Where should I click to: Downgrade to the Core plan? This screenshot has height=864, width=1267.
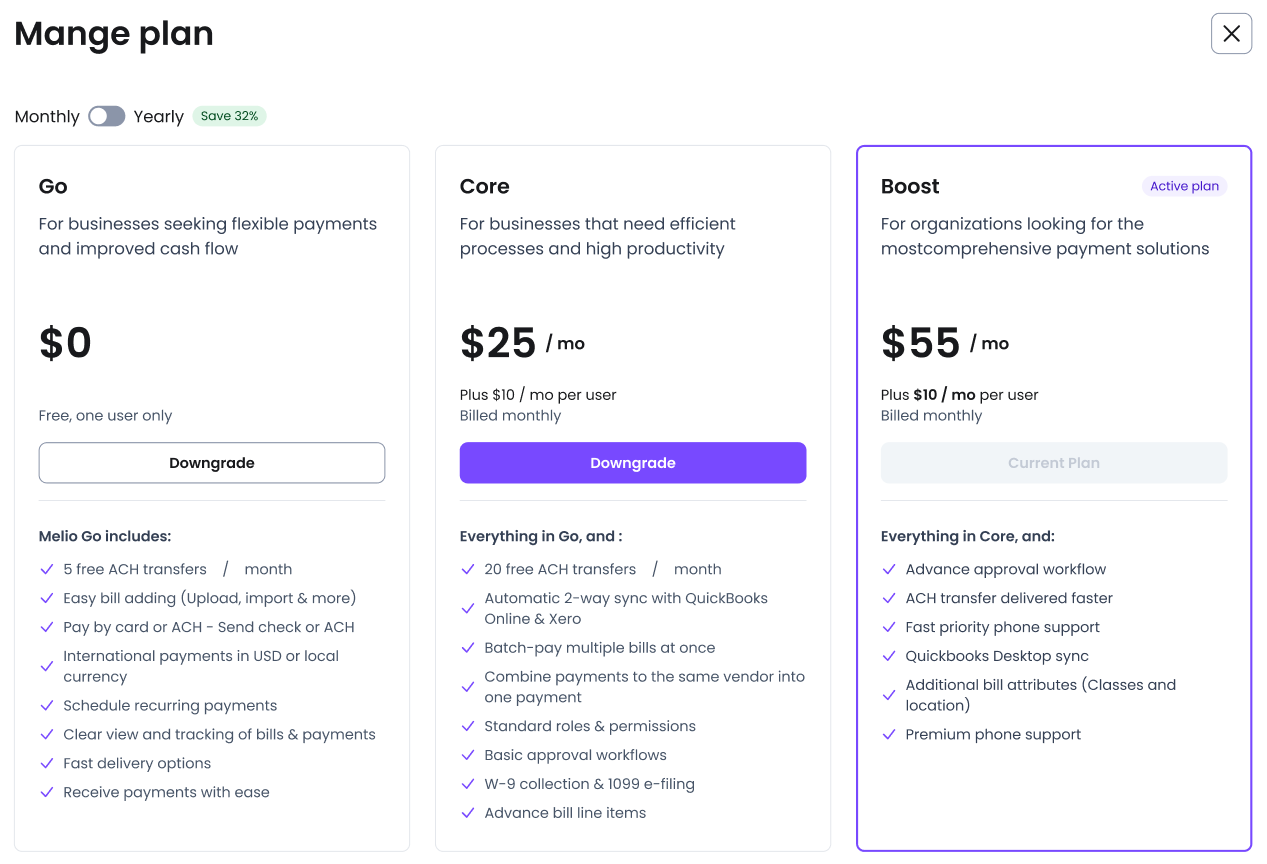tap(633, 463)
